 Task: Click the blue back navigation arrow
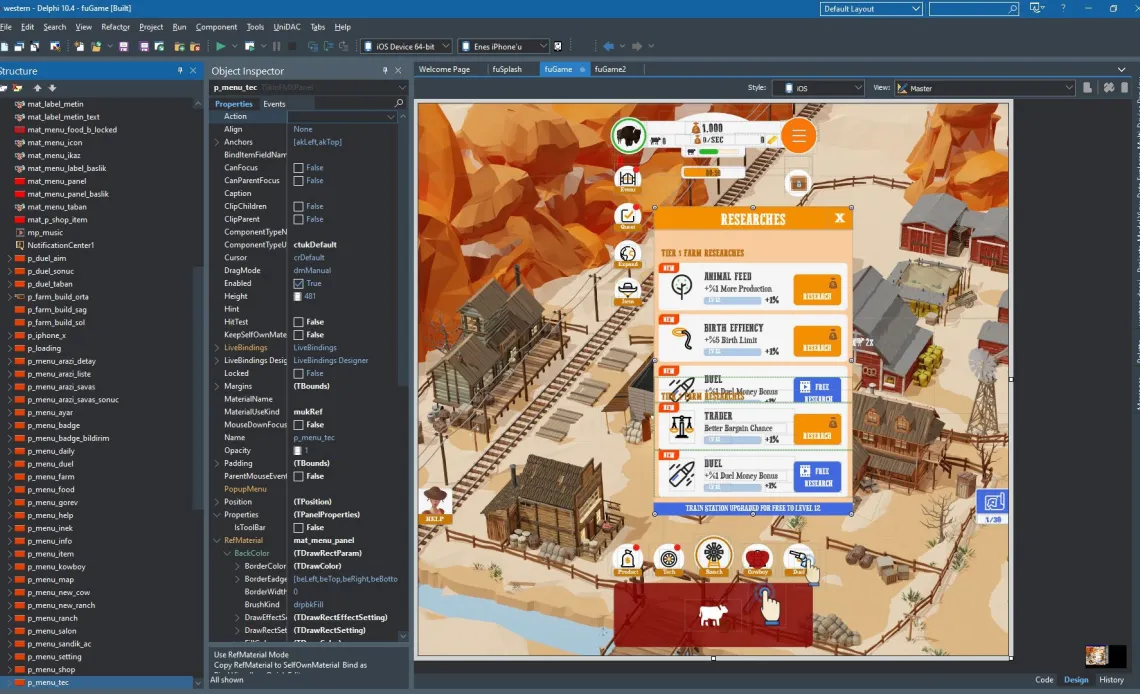click(609, 47)
